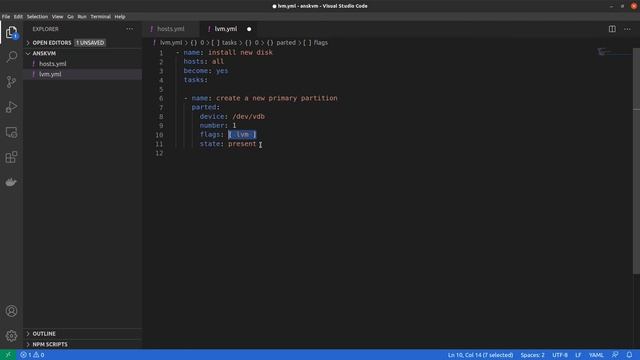Open the Help menu
This screenshot has width=640, height=360.
120,17
